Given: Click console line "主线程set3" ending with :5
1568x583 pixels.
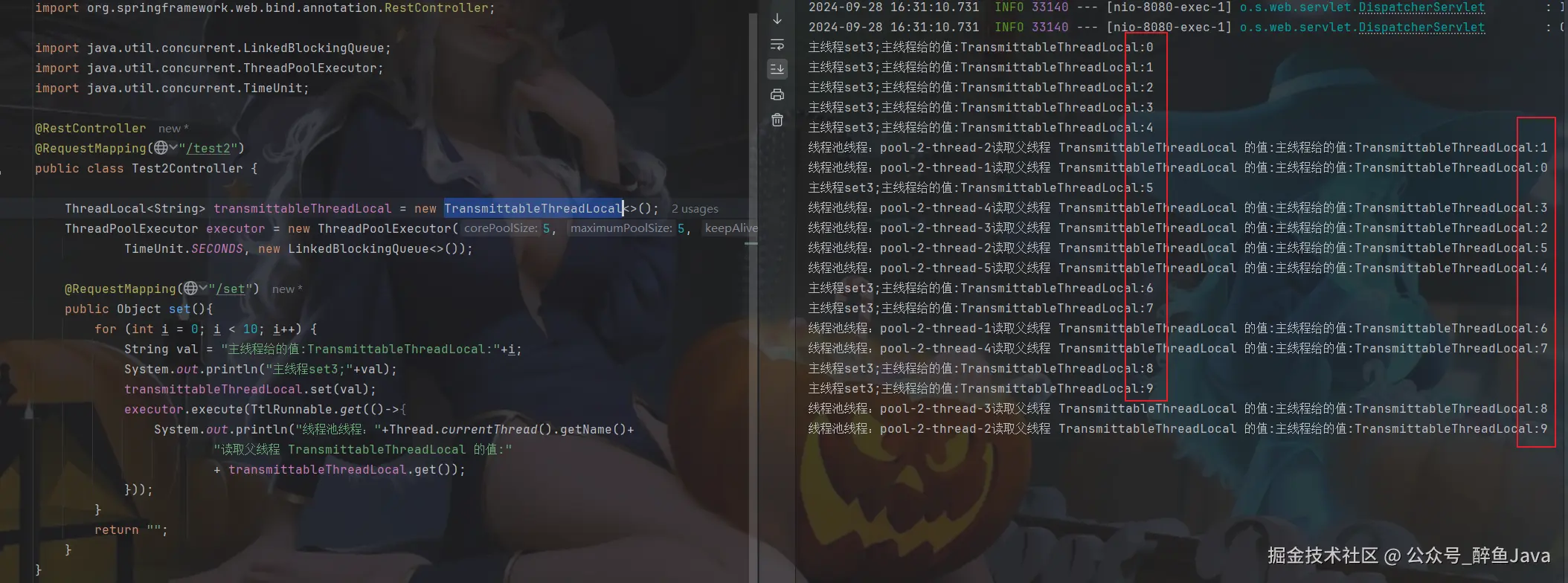Looking at the screenshot, I should [x=981, y=187].
